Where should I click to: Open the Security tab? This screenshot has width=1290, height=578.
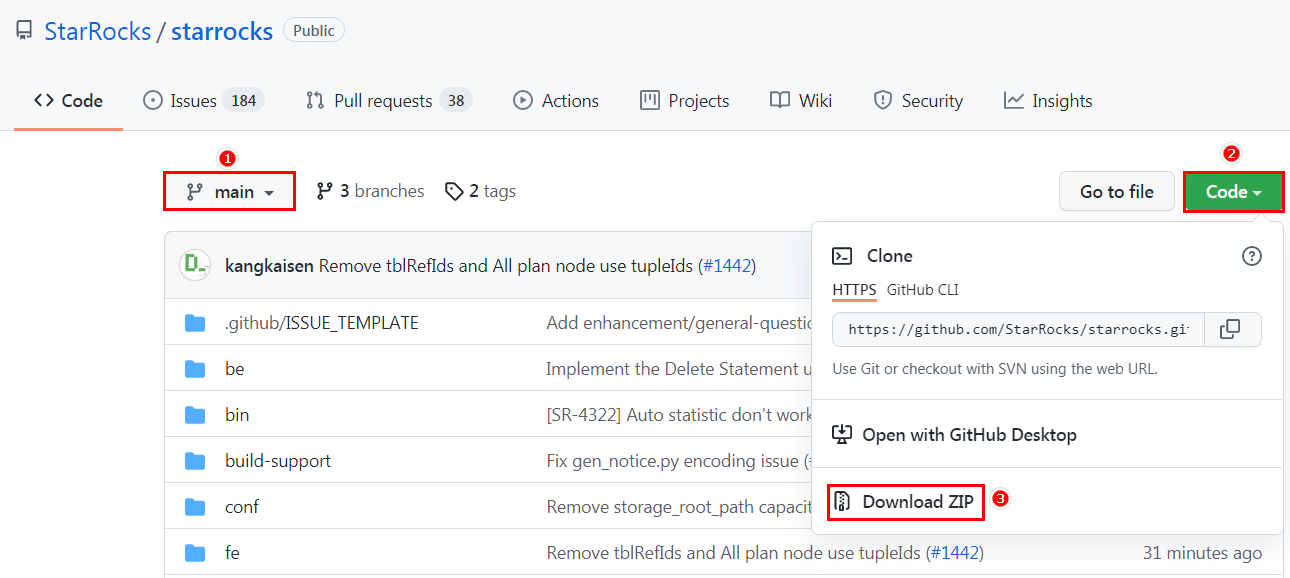click(x=918, y=100)
